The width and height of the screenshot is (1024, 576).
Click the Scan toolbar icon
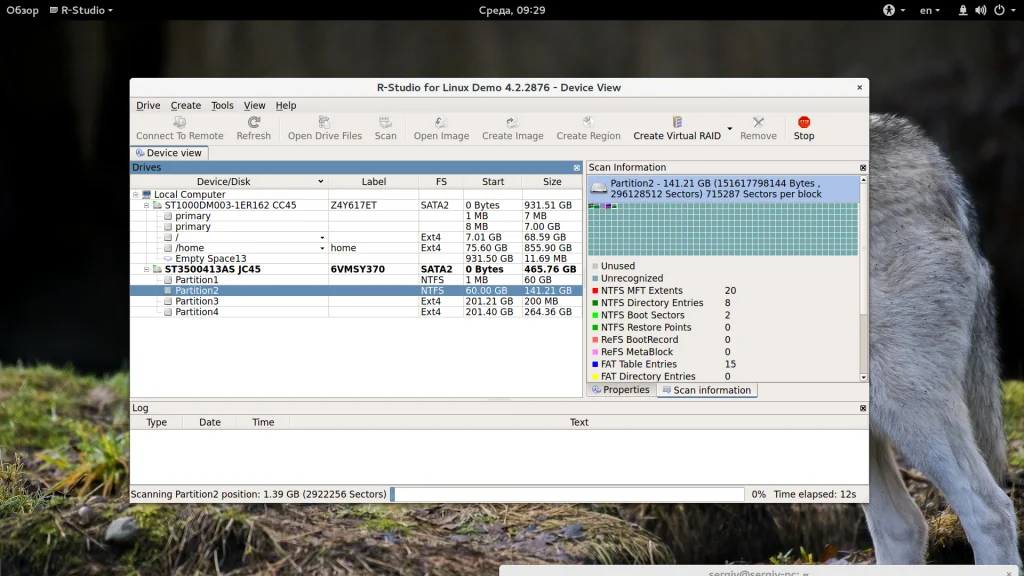[x=385, y=123]
